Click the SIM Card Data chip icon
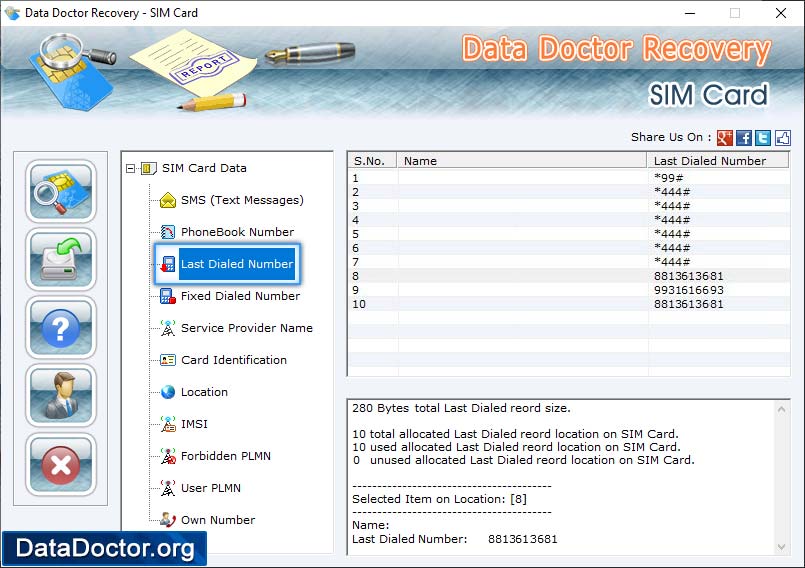The height and width of the screenshot is (568, 805). point(148,168)
